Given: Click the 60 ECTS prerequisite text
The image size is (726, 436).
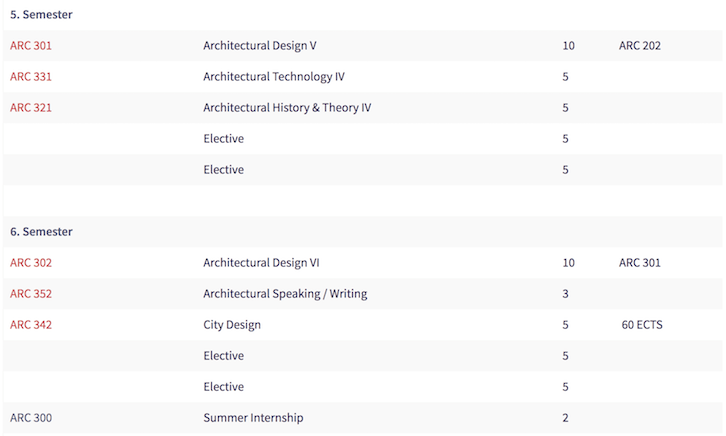Looking at the screenshot, I should [642, 325].
